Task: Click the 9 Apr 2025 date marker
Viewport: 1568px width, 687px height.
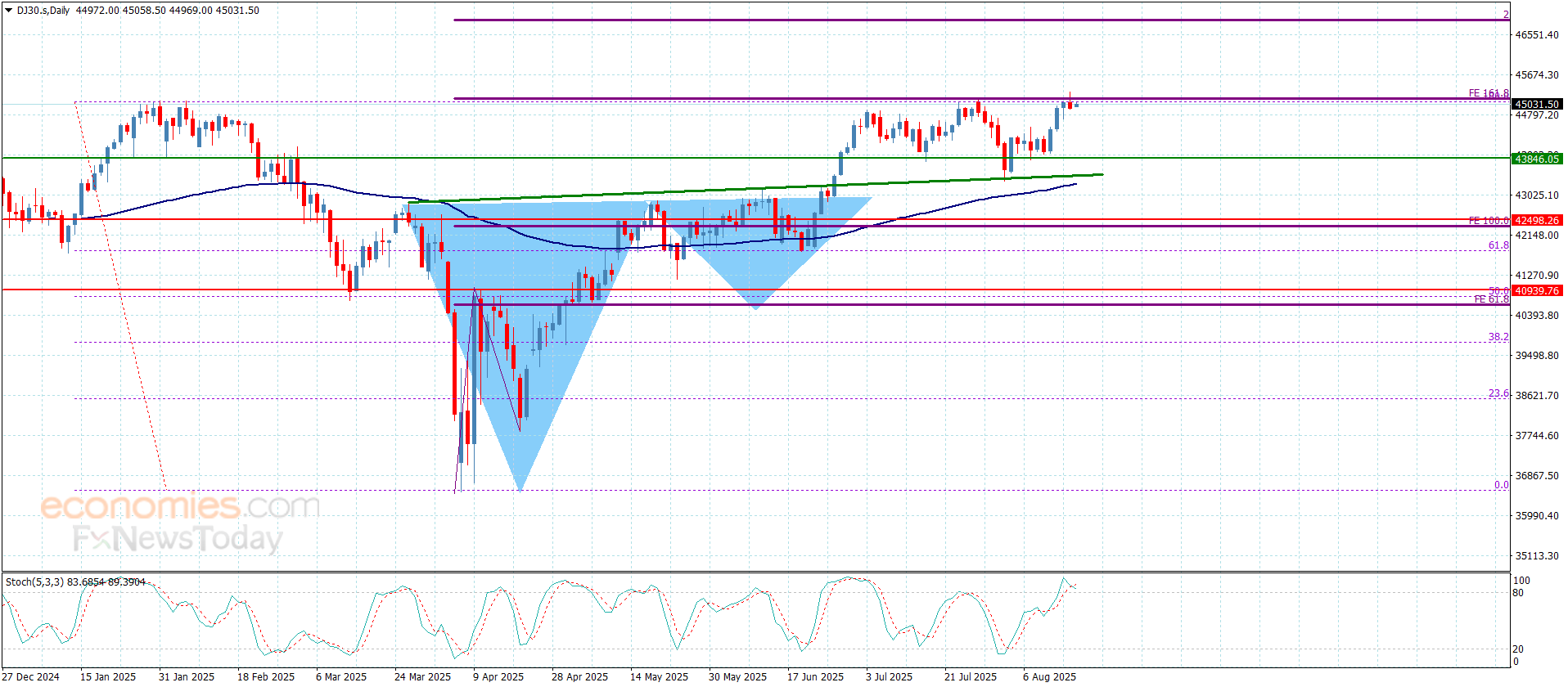Action: tap(498, 676)
